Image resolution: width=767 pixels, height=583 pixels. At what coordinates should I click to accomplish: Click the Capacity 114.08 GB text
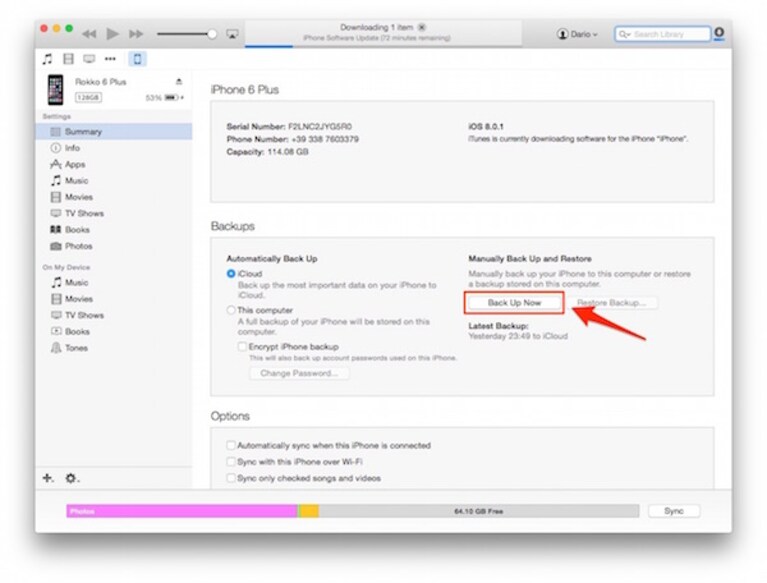[268, 152]
